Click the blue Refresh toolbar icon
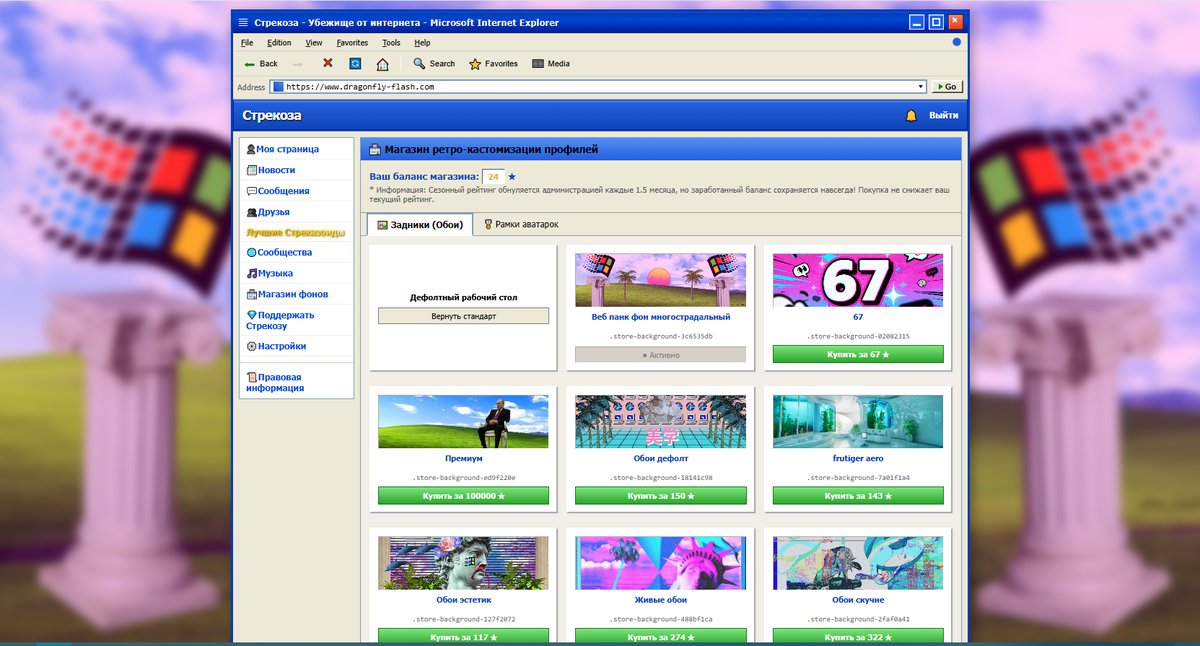This screenshot has height=646, width=1200. click(355, 63)
